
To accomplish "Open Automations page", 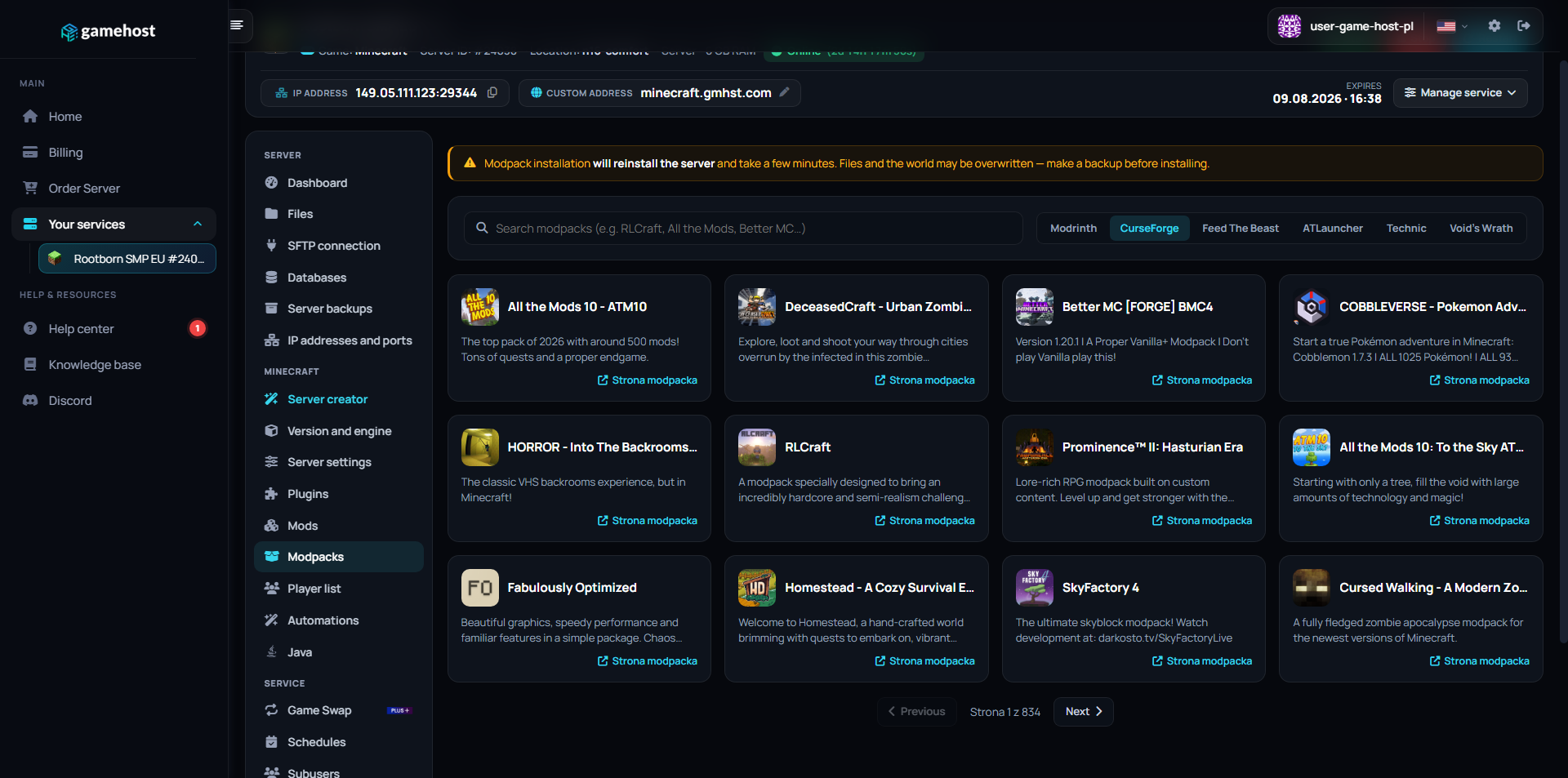I will (x=339, y=620).
